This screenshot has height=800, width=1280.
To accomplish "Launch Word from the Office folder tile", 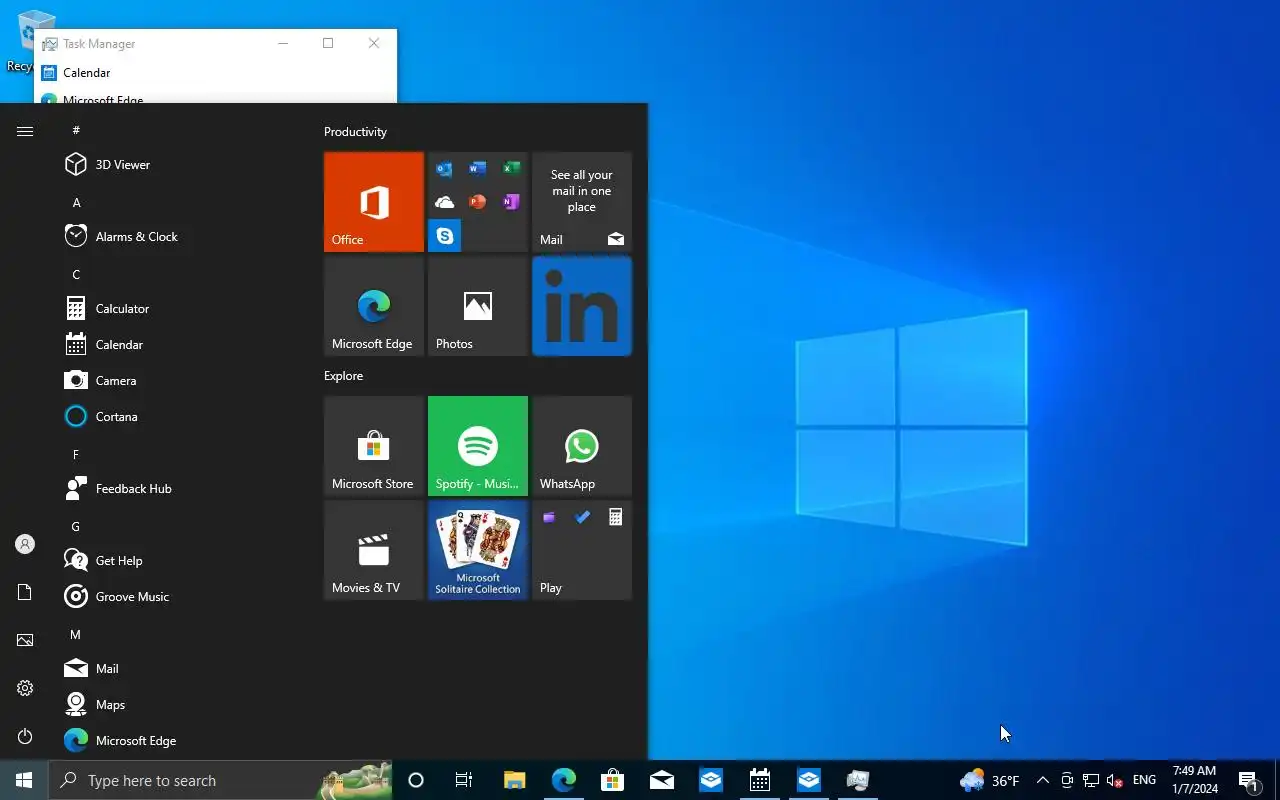I will click(478, 169).
